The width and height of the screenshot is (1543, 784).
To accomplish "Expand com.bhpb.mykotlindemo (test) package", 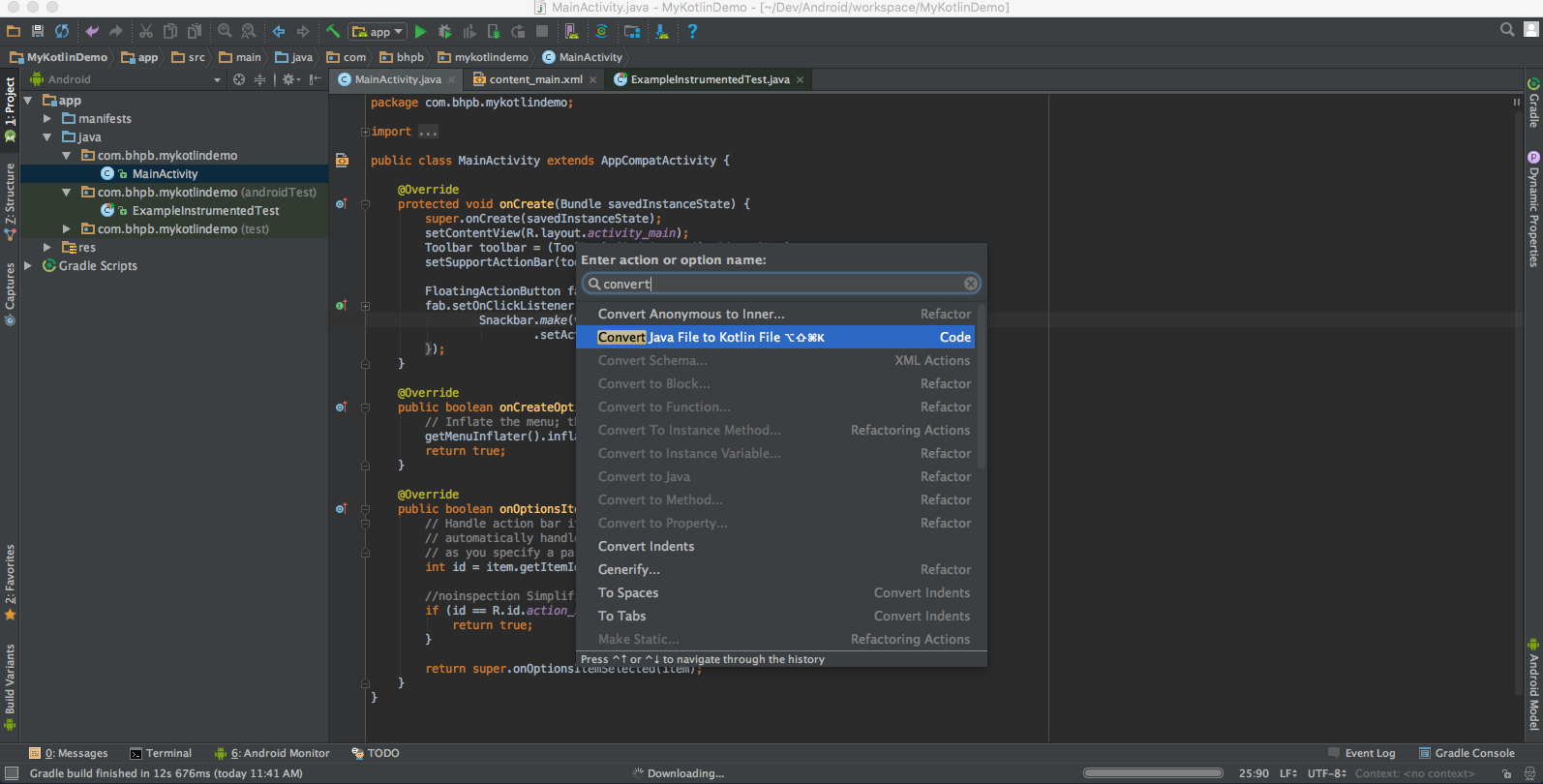I will coord(66,229).
